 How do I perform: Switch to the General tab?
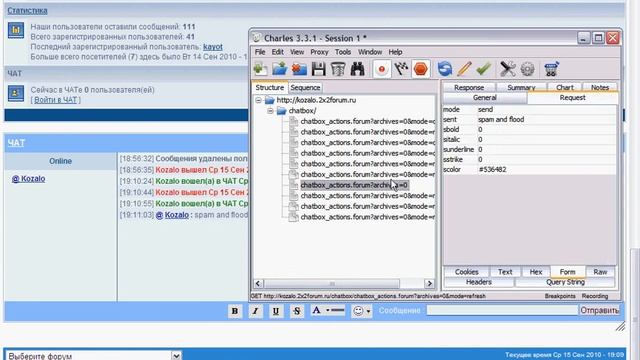coord(485,98)
